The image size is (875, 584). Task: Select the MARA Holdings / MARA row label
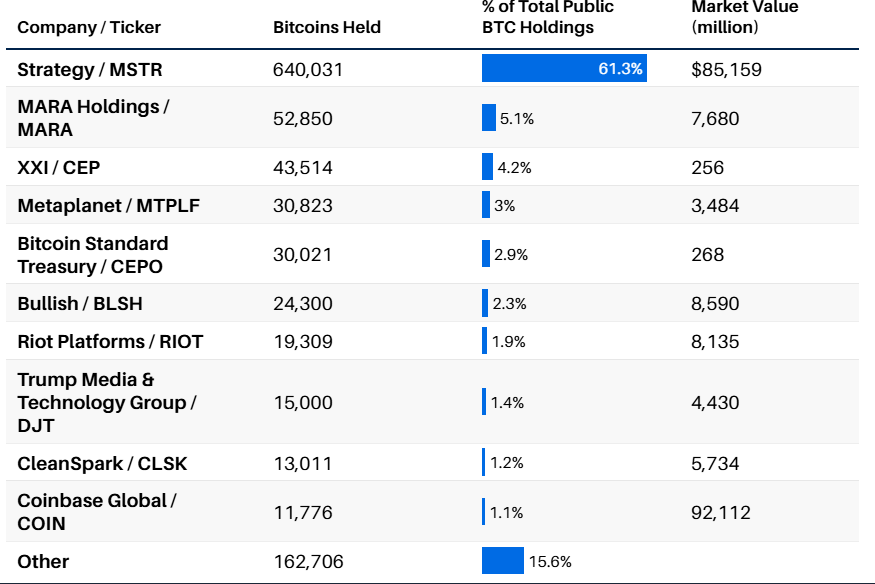pyautogui.click(x=93, y=118)
